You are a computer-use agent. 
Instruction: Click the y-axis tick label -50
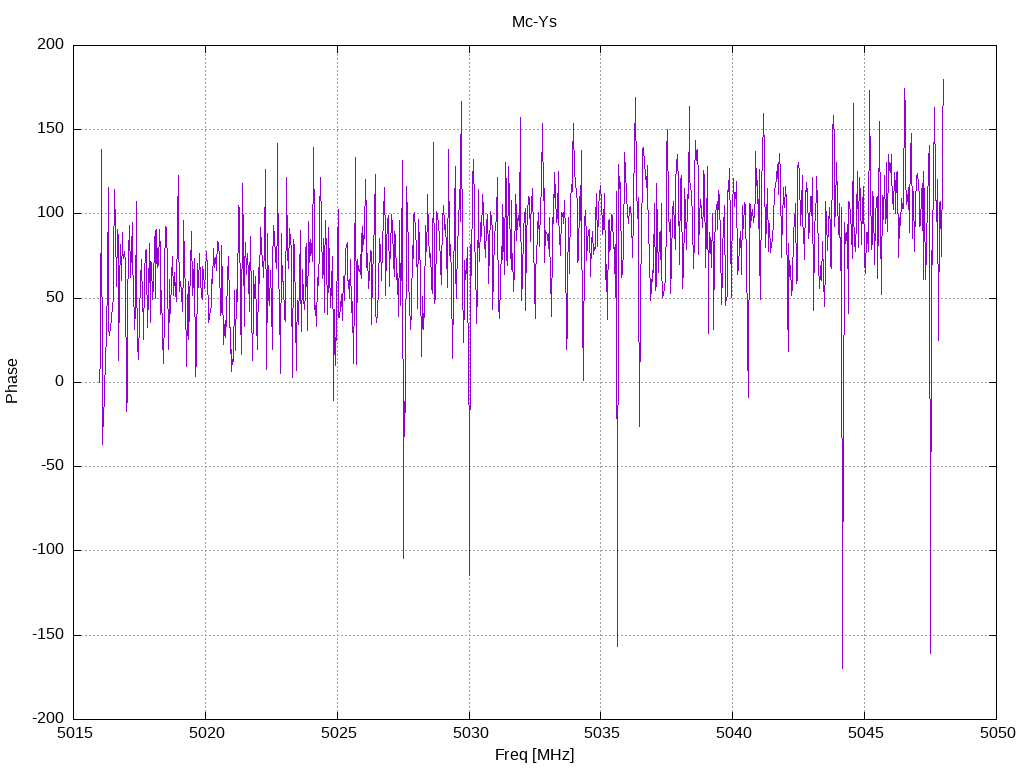(53, 466)
